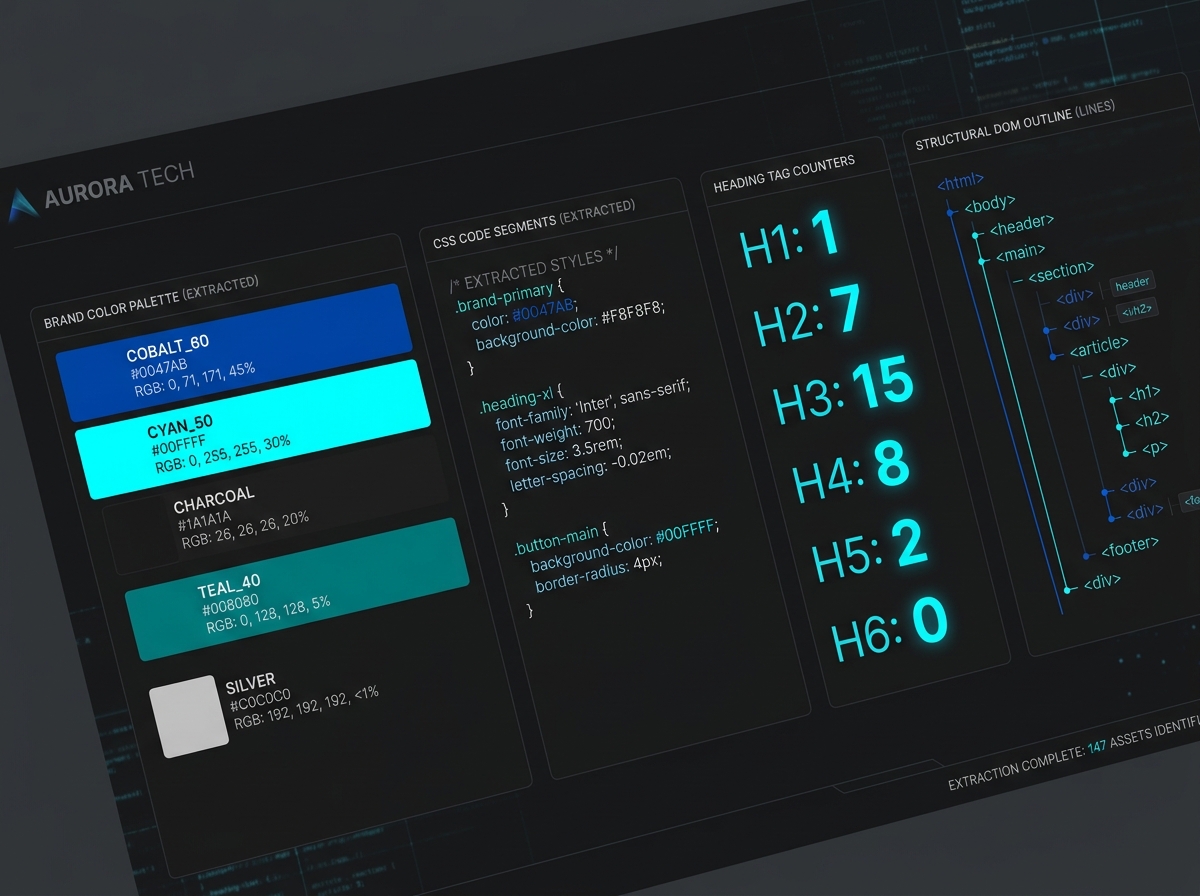Select the <body> node in DOM outline

point(989,204)
